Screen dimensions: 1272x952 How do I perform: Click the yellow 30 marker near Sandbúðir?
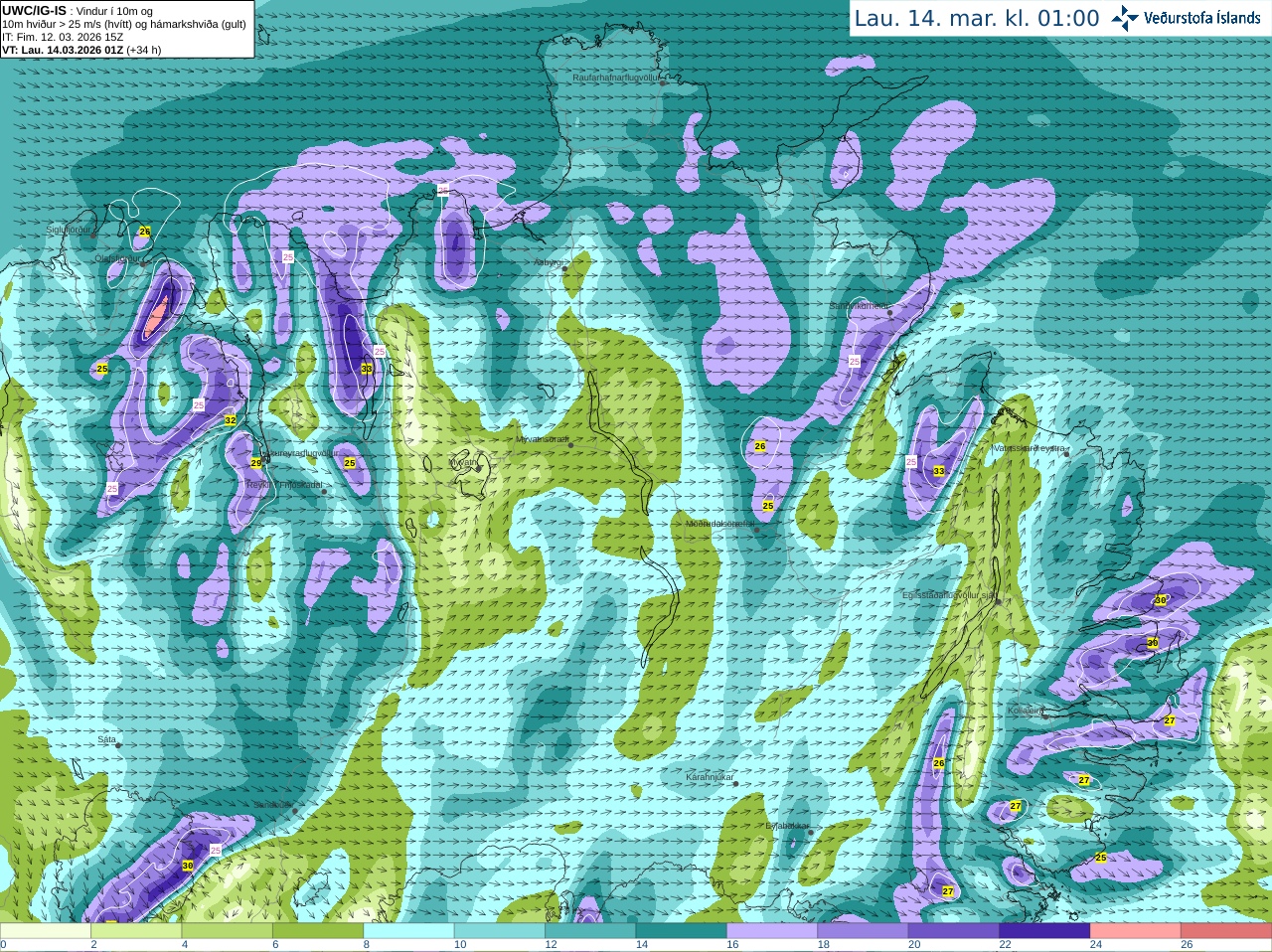point(188,866)
